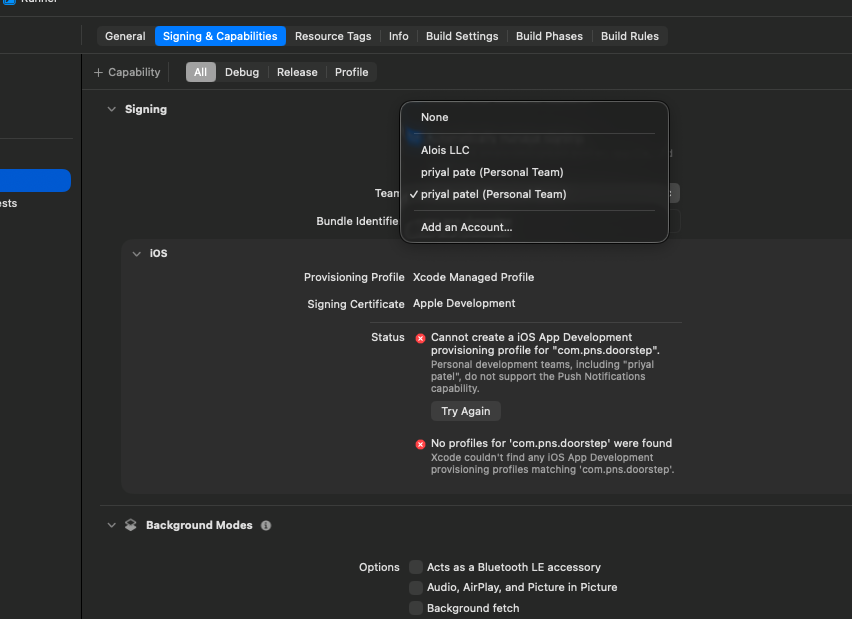
Task: Click the Try Again button
Action: click(x=466, y=411)
